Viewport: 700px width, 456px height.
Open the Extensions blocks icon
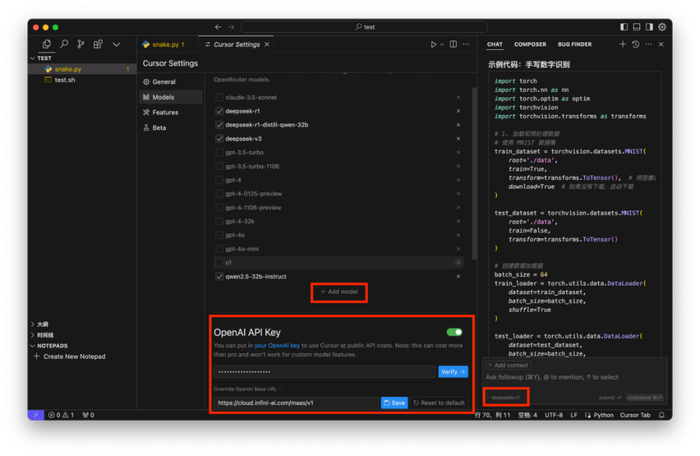click(98, 44)
